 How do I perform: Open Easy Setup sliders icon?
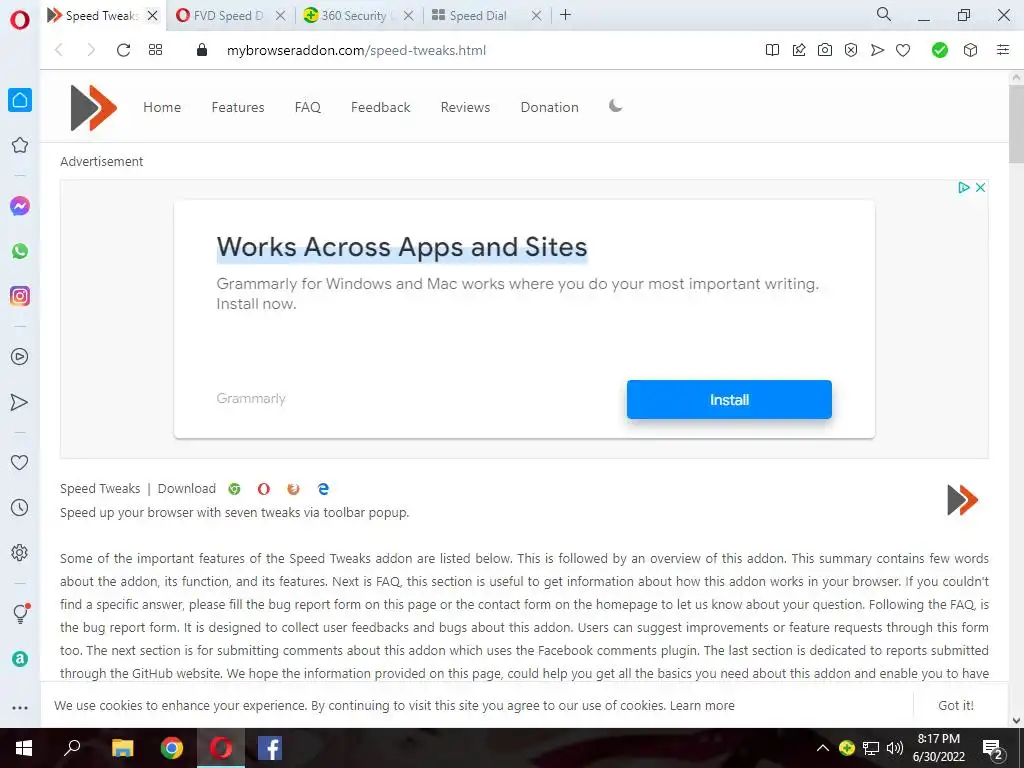(x=1003, y=50)
